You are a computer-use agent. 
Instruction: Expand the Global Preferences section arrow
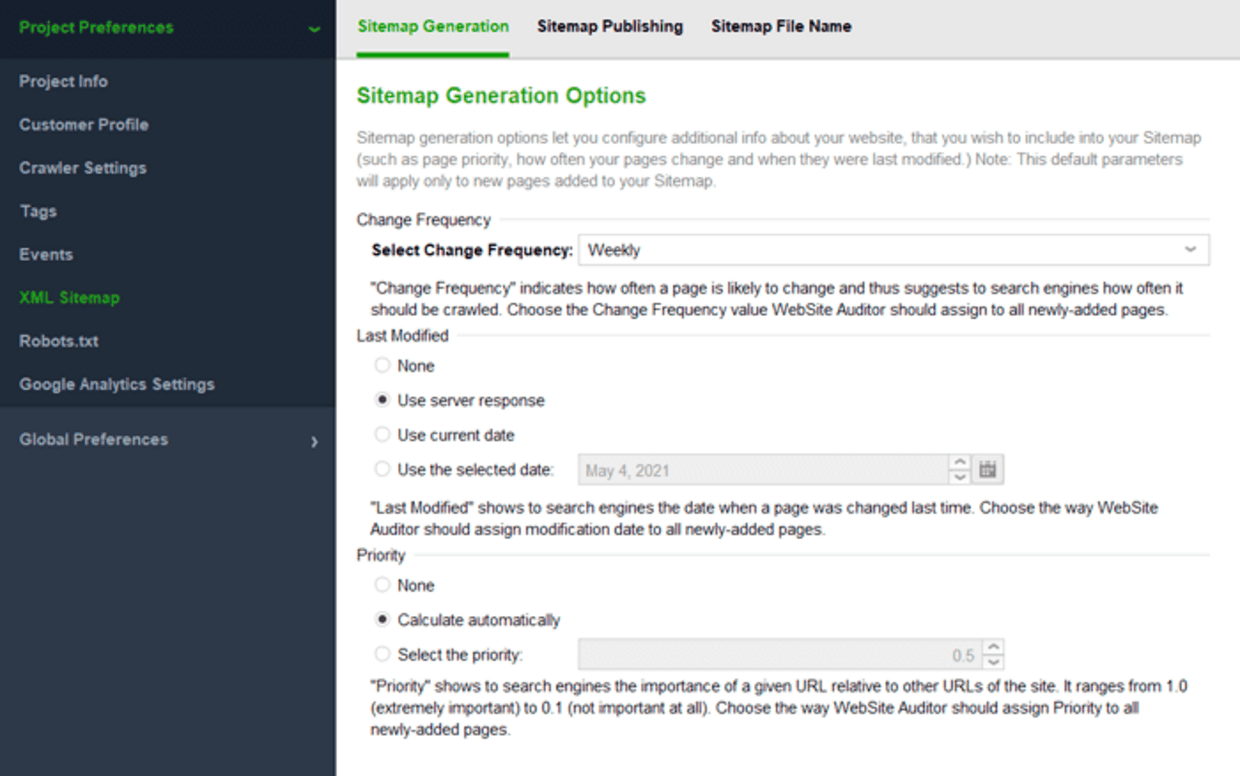point(314,441)
